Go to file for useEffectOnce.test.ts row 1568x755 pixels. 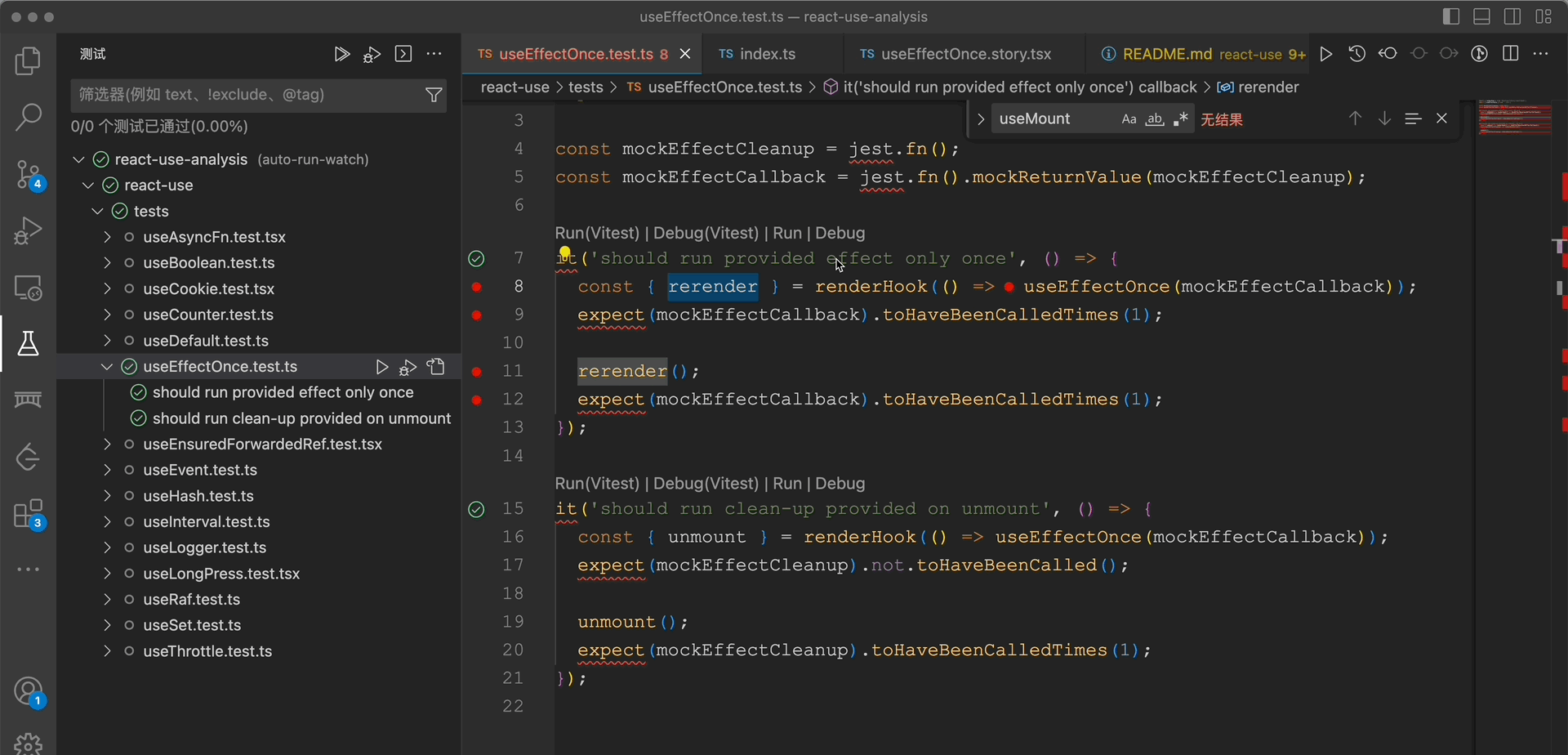pyautogui.click(x=437, y=368)
